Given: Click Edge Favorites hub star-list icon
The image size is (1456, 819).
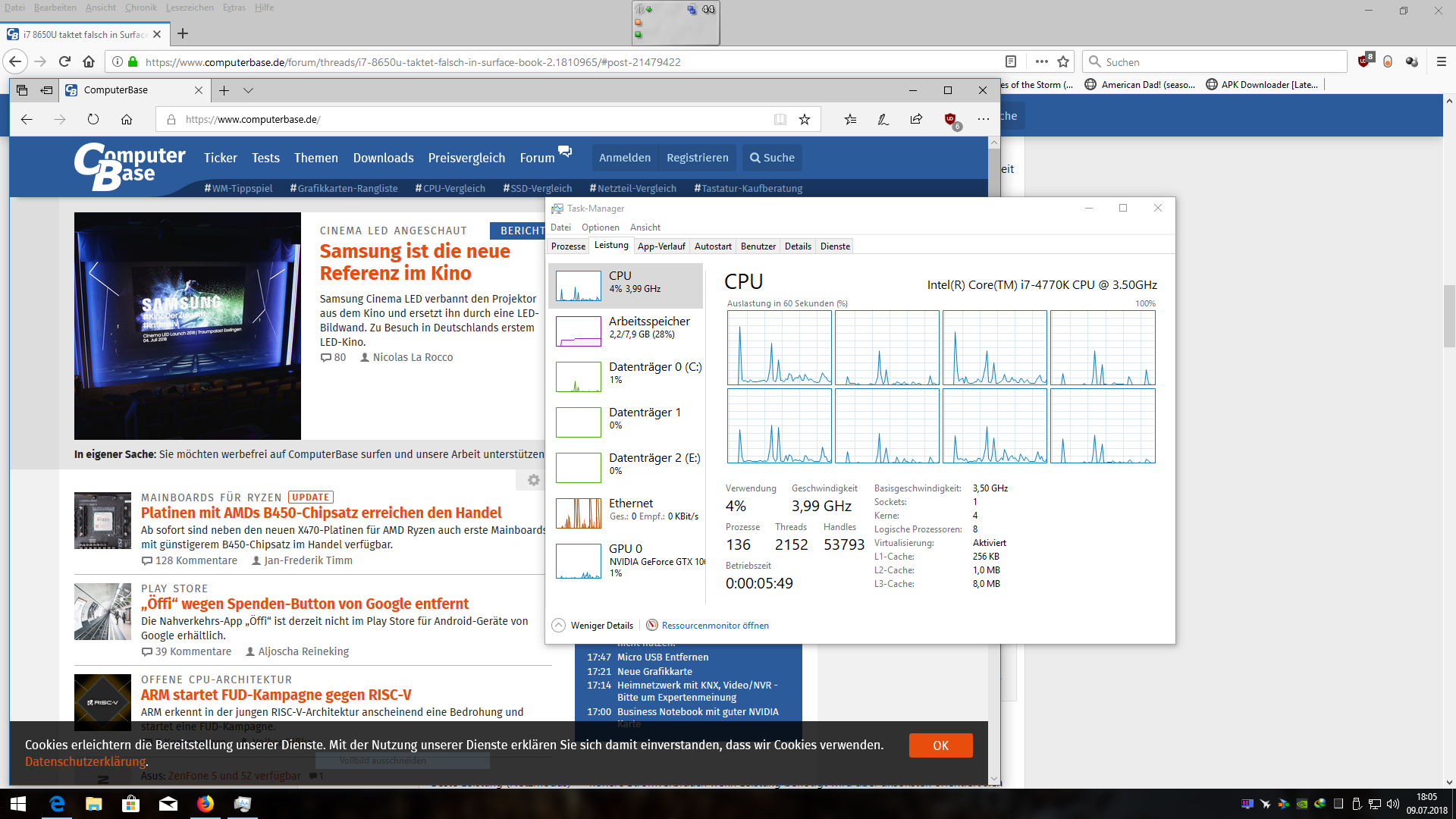Looking at the screenshot, I should pos(850,119).
